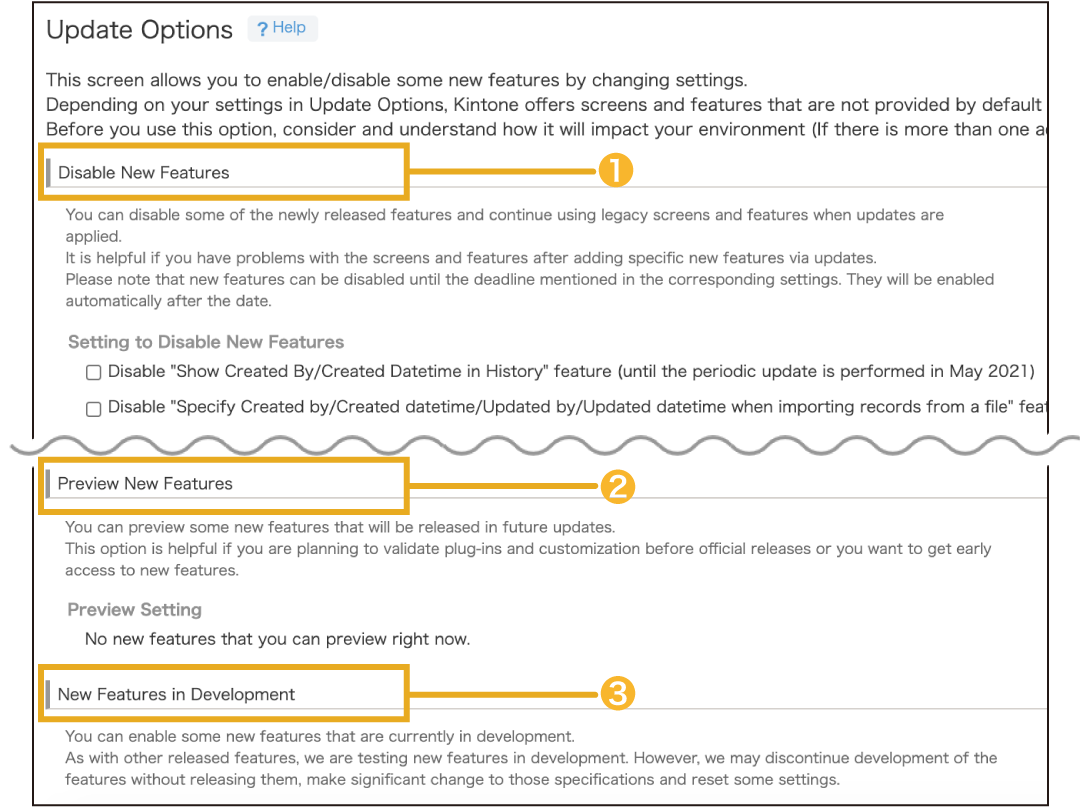Image resolution: width=1080 pixels, height=808 pixels.
Task: Tick the Disable "Show Created By/Created Datetime" checkbox
Action: tap(94, 372)
